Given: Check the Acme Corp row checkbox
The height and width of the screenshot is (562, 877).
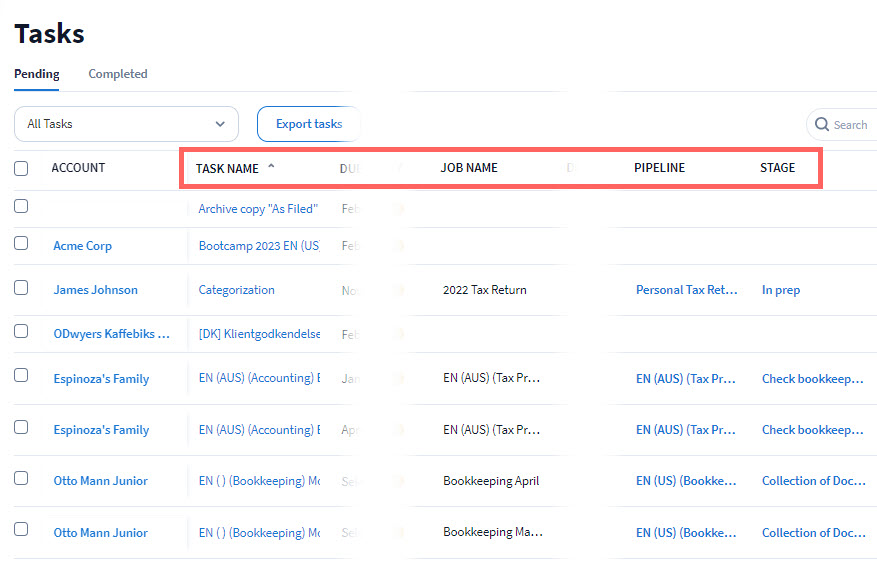Looking at the screenshot, I should 21,243.
